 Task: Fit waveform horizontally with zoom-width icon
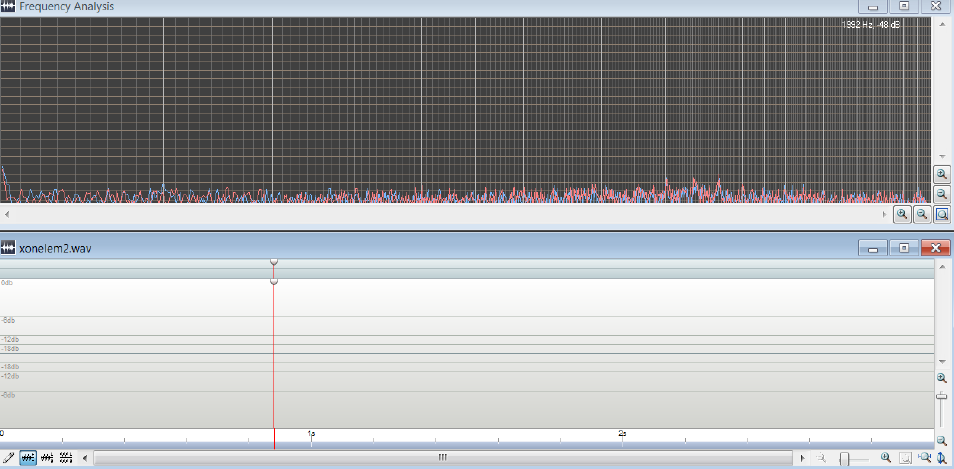[925, 458]
